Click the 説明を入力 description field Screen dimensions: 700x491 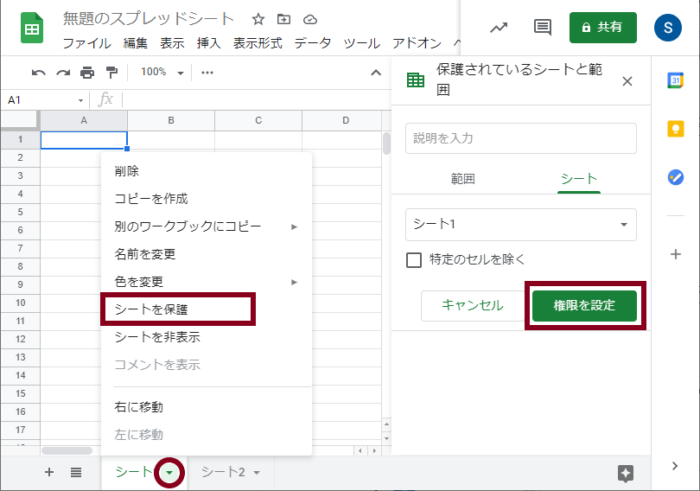click(x=520, y=138)
